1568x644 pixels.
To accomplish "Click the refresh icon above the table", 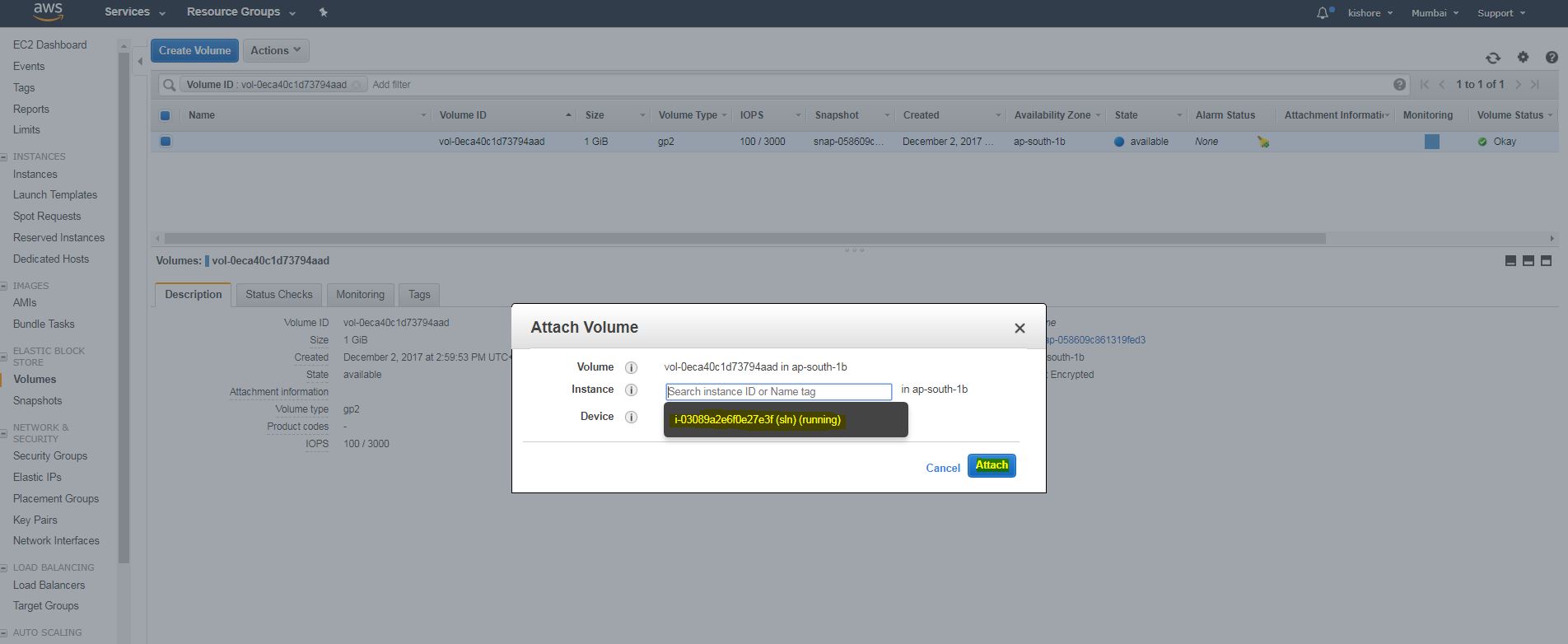I will coord(1492,58).
